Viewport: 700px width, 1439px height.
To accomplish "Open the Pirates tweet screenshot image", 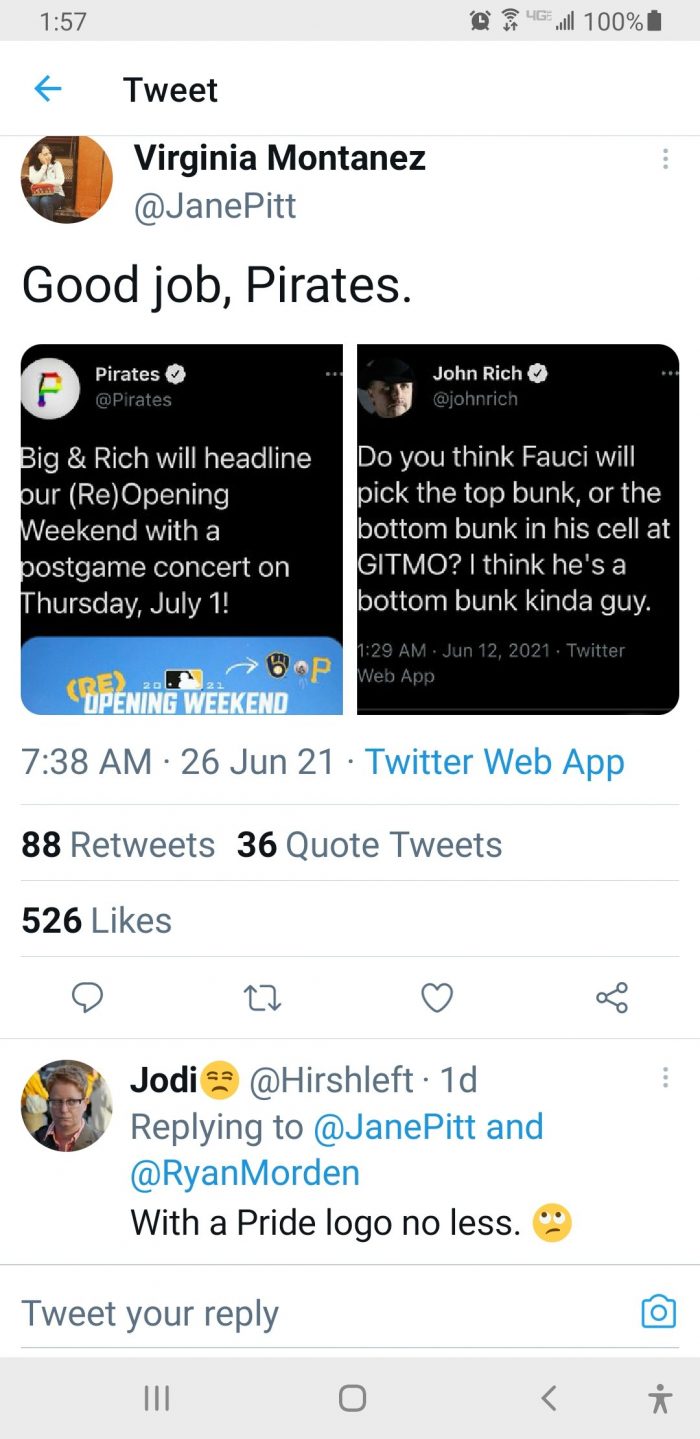I will coord(182,529).
